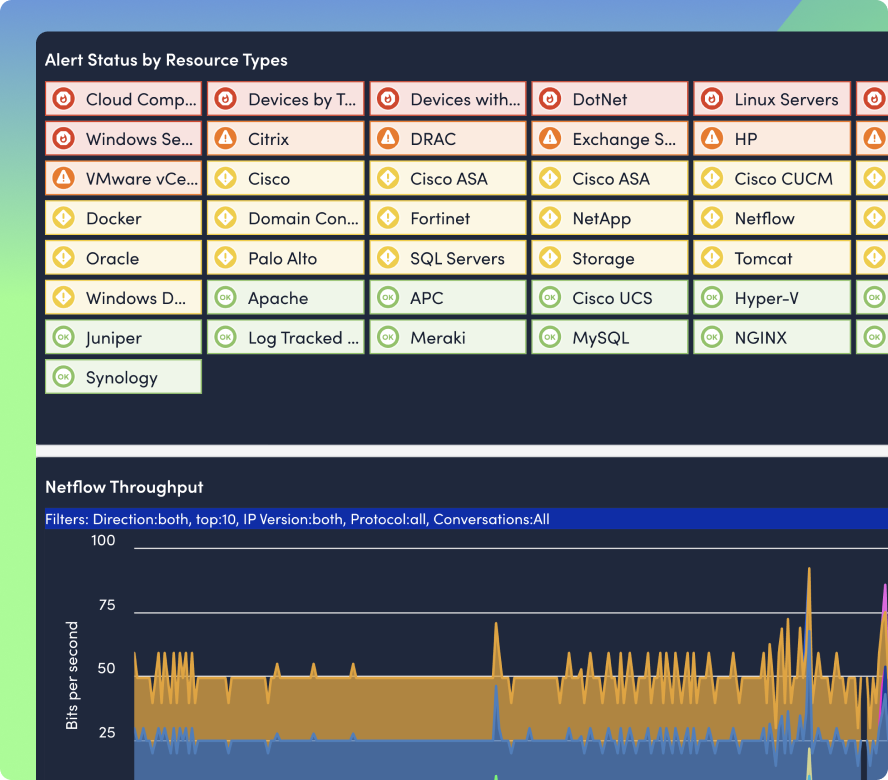Click the 'Alert Status by Resource Types' heading
Viewport: 888px width, 780px height.
click(x=166, y=60)
